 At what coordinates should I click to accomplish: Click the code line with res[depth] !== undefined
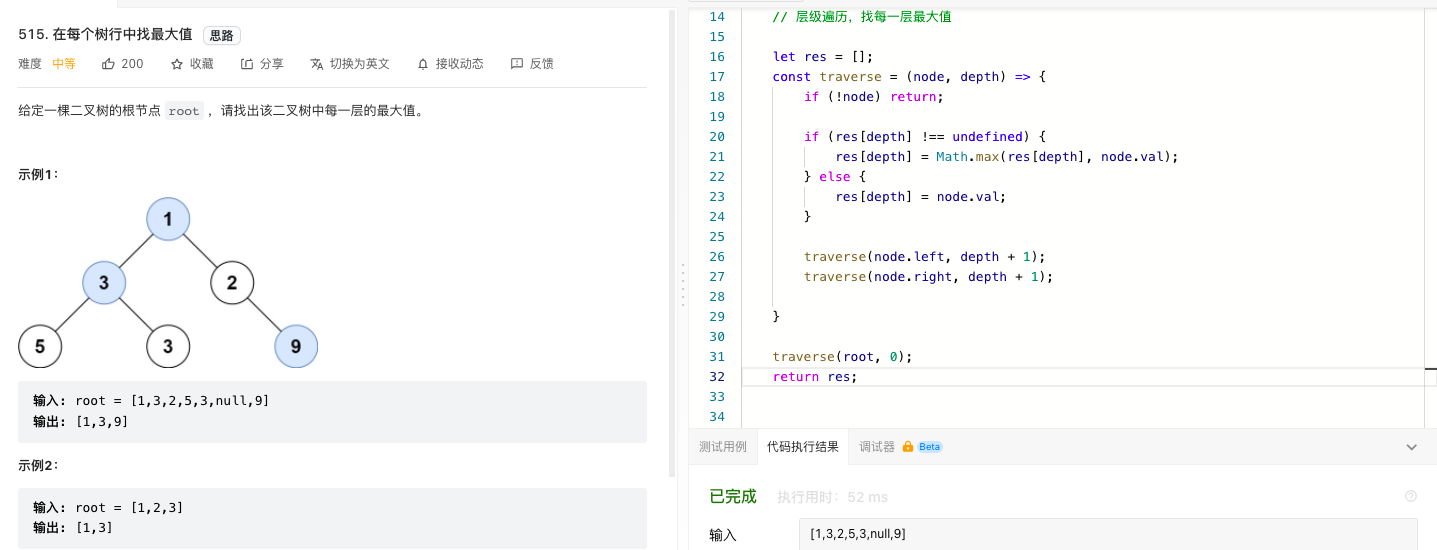tap(924, 137)
